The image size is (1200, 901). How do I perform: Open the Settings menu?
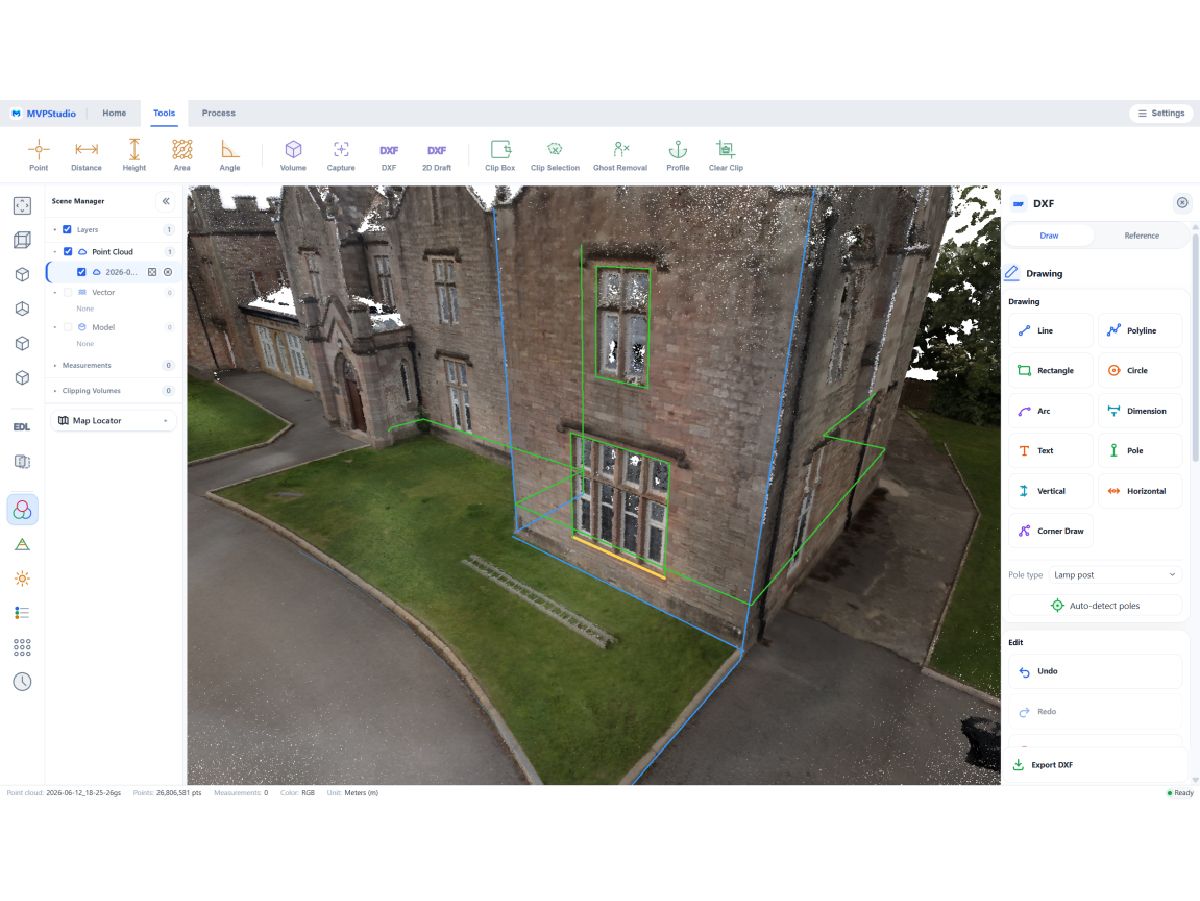tap(1160, 113)
